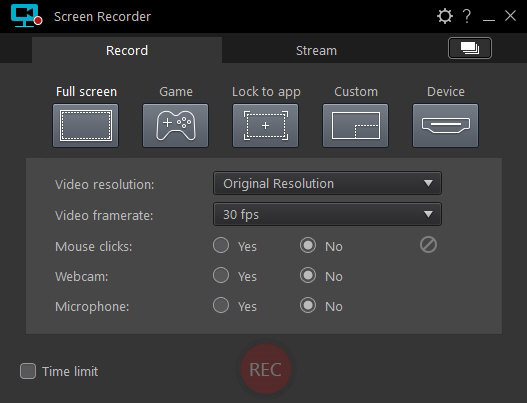Click the disabled circle-slash icon beside Mouse clicks

coord(428,245)
